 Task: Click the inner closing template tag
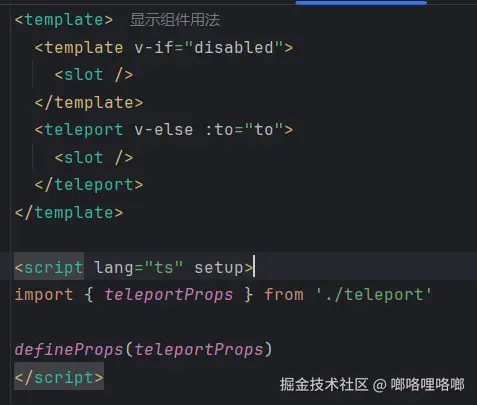coord(89,102)
